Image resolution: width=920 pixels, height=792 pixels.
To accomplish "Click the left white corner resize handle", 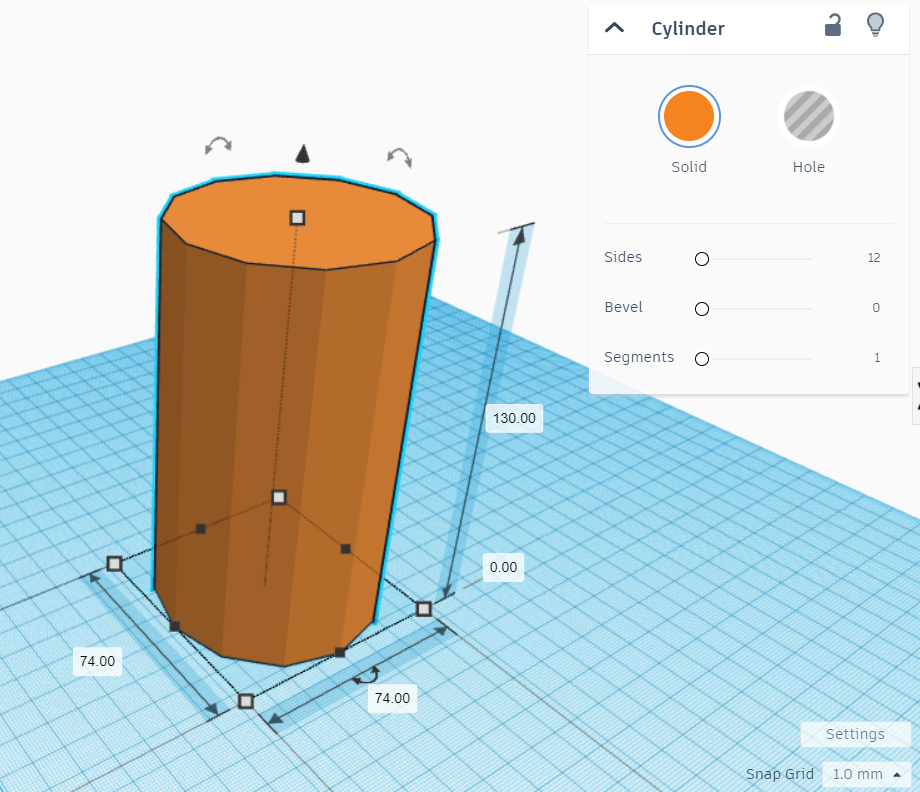I will click(x=114, y=564).
